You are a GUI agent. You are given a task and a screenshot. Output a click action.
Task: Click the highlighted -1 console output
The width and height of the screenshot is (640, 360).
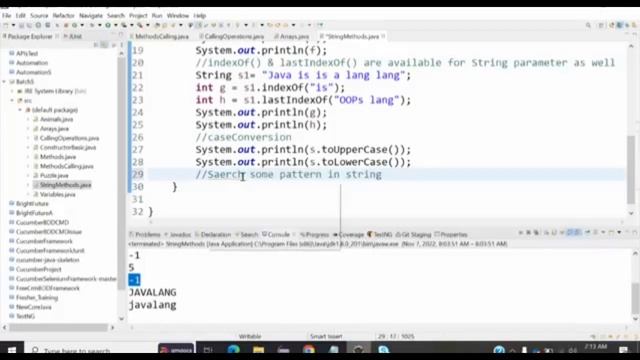(134, 280)
